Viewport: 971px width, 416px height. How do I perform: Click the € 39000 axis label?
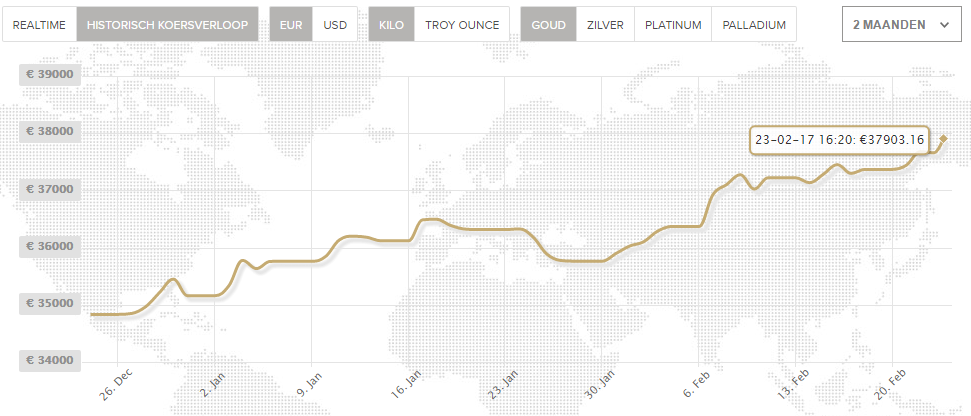pyautogui.click(x=50, y=74)
